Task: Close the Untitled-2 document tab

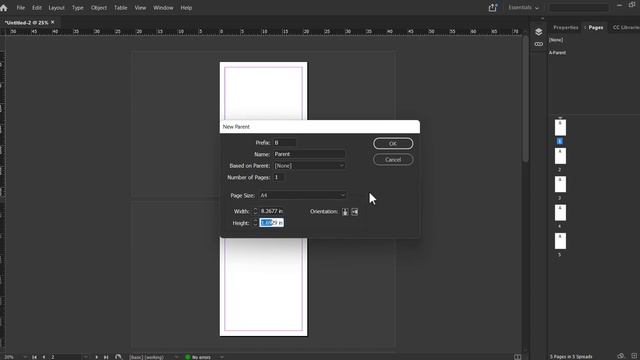Action: [x=53, y=22]
